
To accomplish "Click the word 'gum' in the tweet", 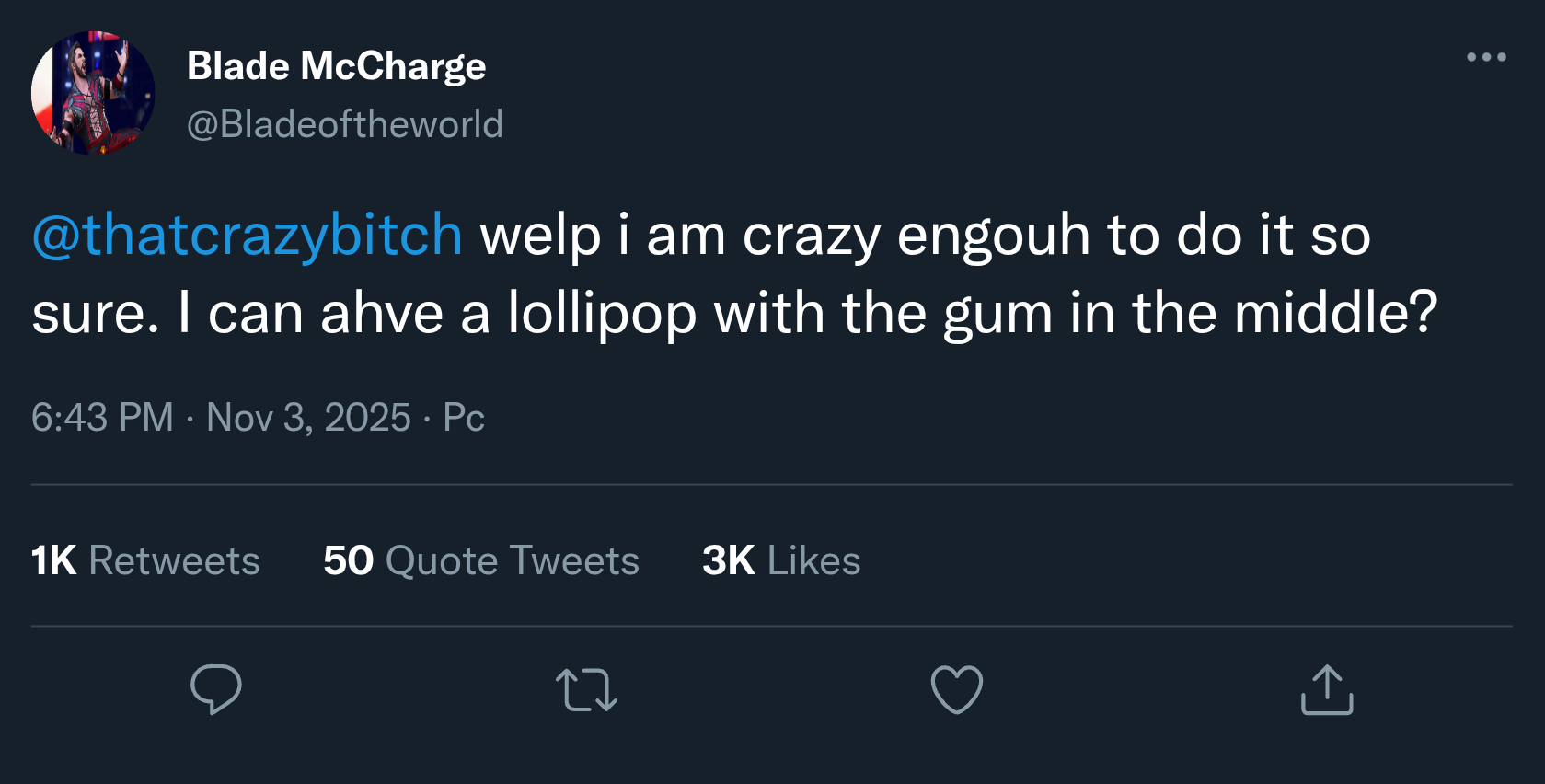I will pyautogui.click(x=997, y=316).
